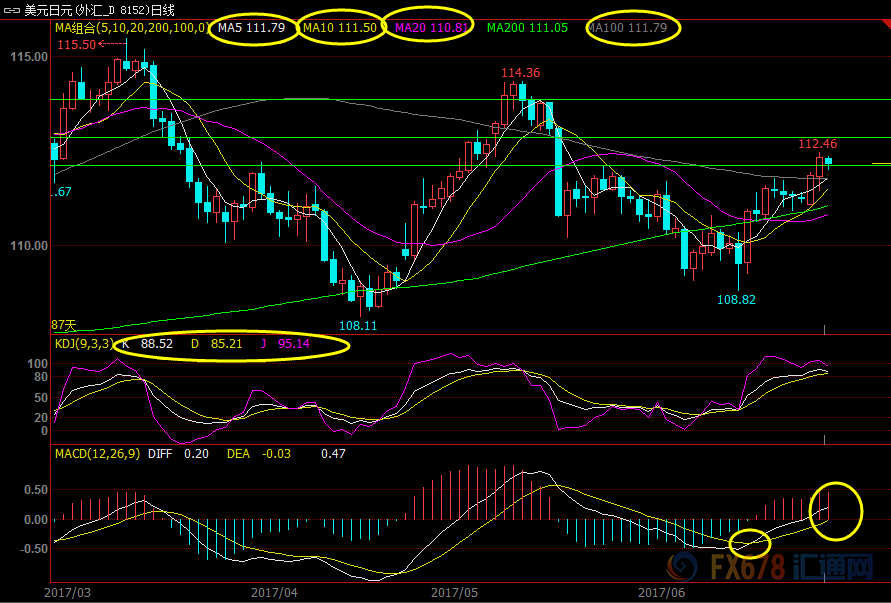Click the DEA -0.03 readout
This screenshot has height=603, width=891.
point(259,454)
